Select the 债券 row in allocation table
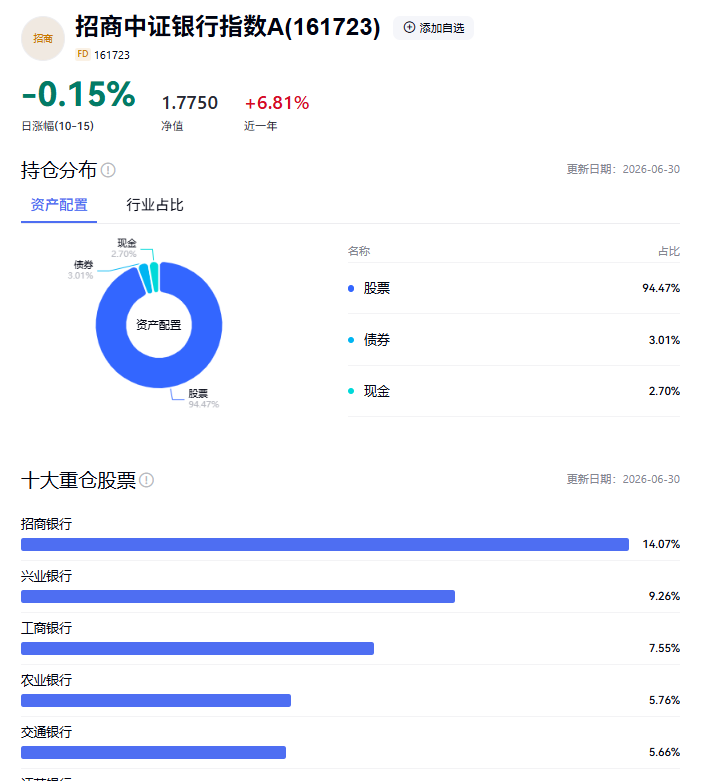This screenshot has width=711, height=781. click(x=514, y=340)
